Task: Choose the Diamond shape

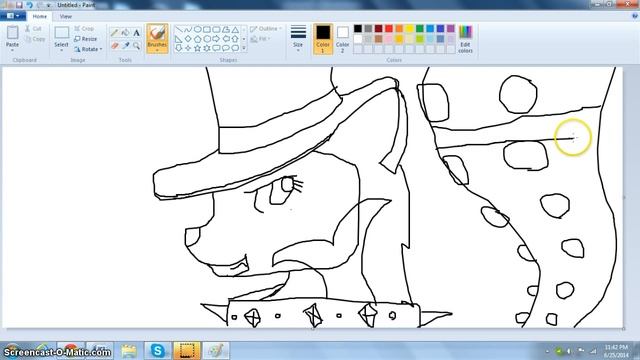Action: point(188,39)
